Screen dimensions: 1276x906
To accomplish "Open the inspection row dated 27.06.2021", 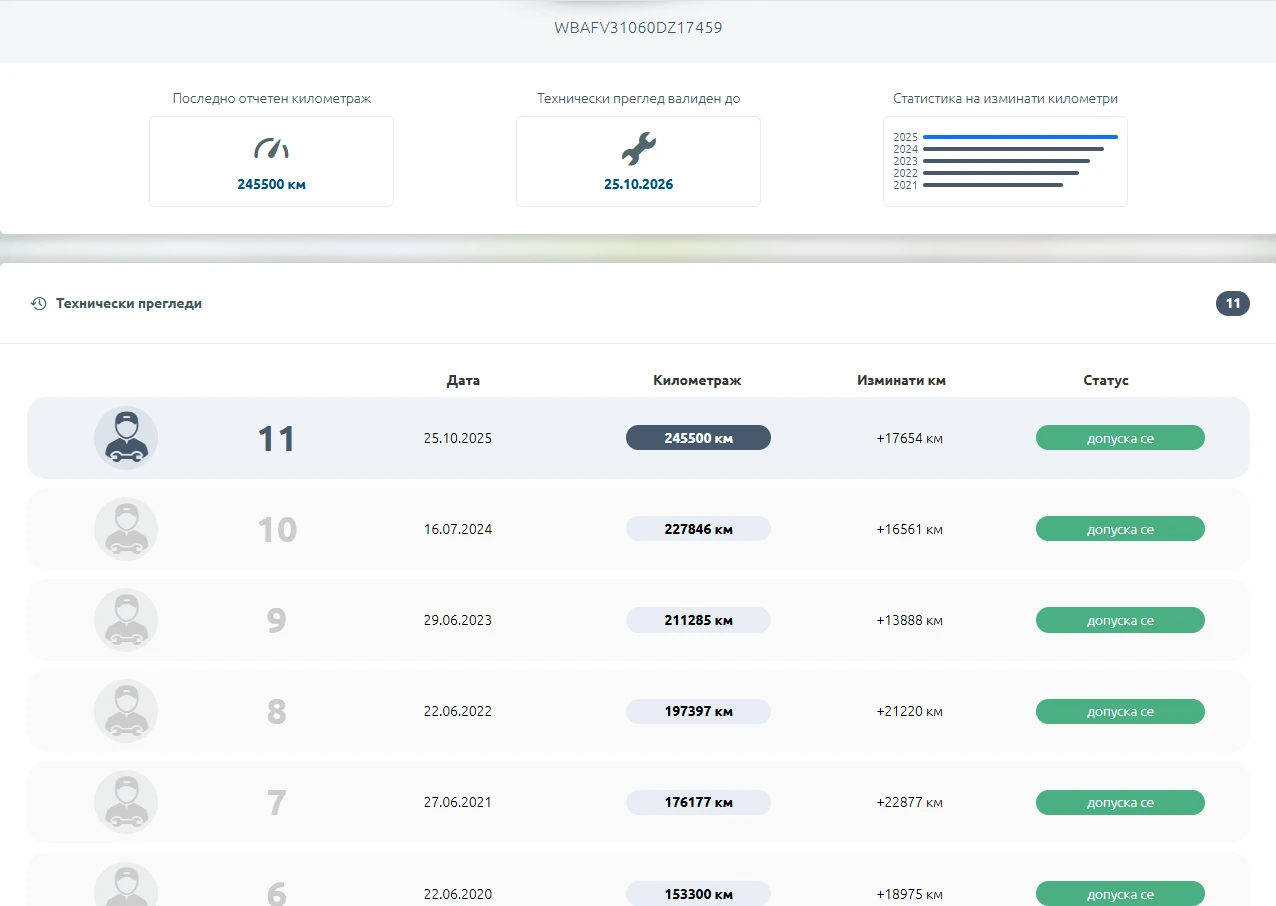I will pos(638,802).
